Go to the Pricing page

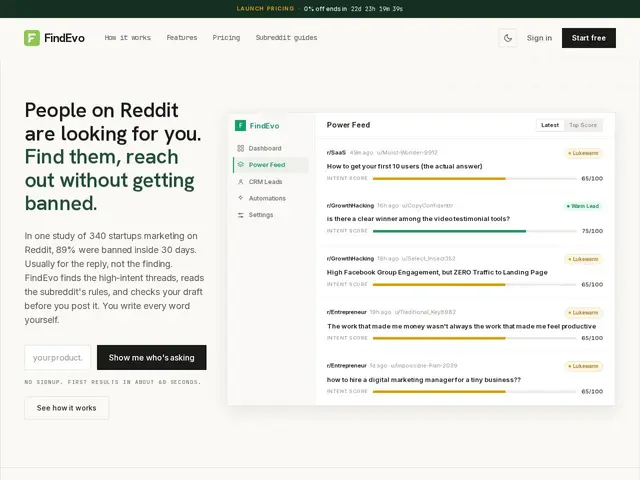pyautogui.click(x=226, y=38)
